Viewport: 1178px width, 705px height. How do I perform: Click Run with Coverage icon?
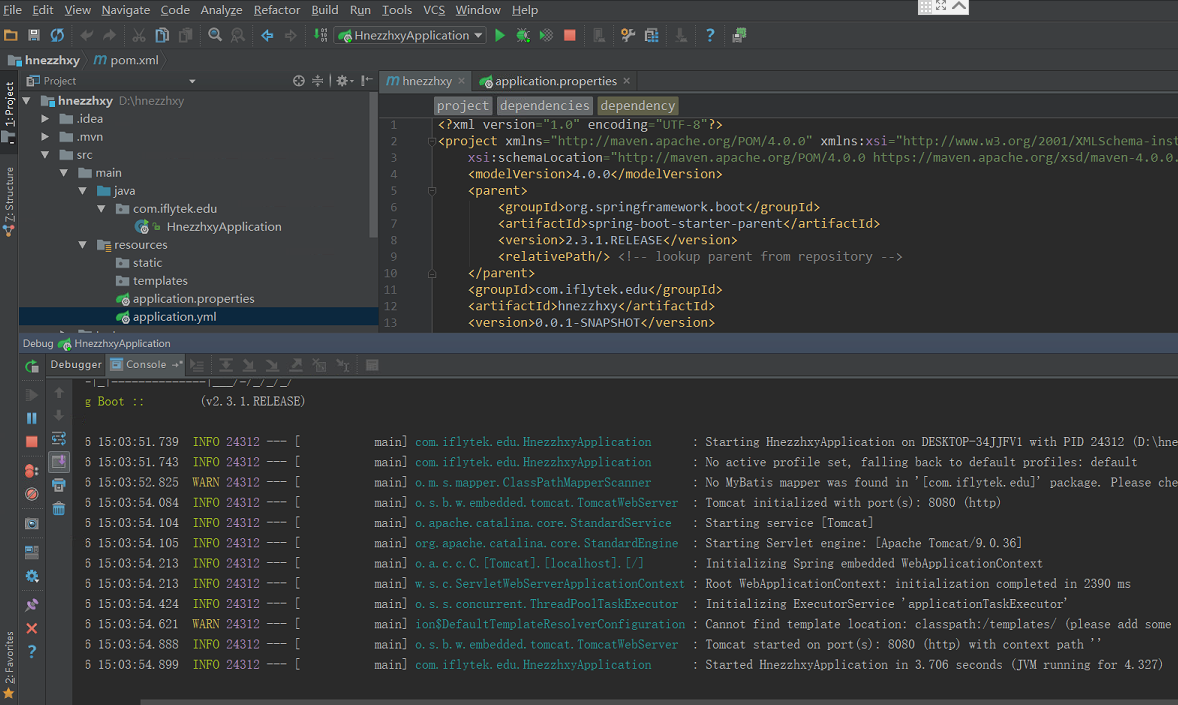pyautogui.click(x=546, y=35)
